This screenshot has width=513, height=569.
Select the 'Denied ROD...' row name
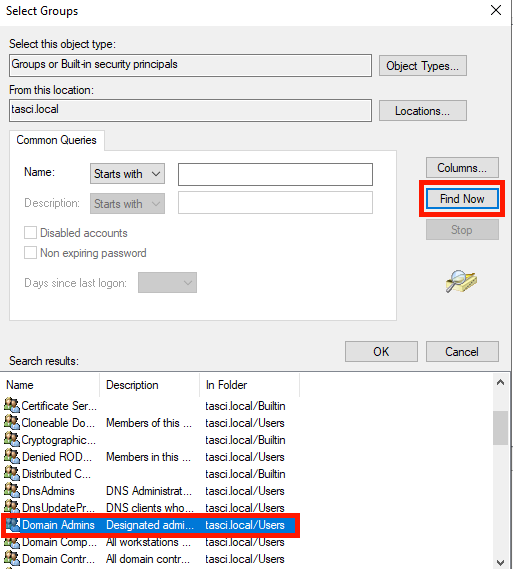point(57,457)
